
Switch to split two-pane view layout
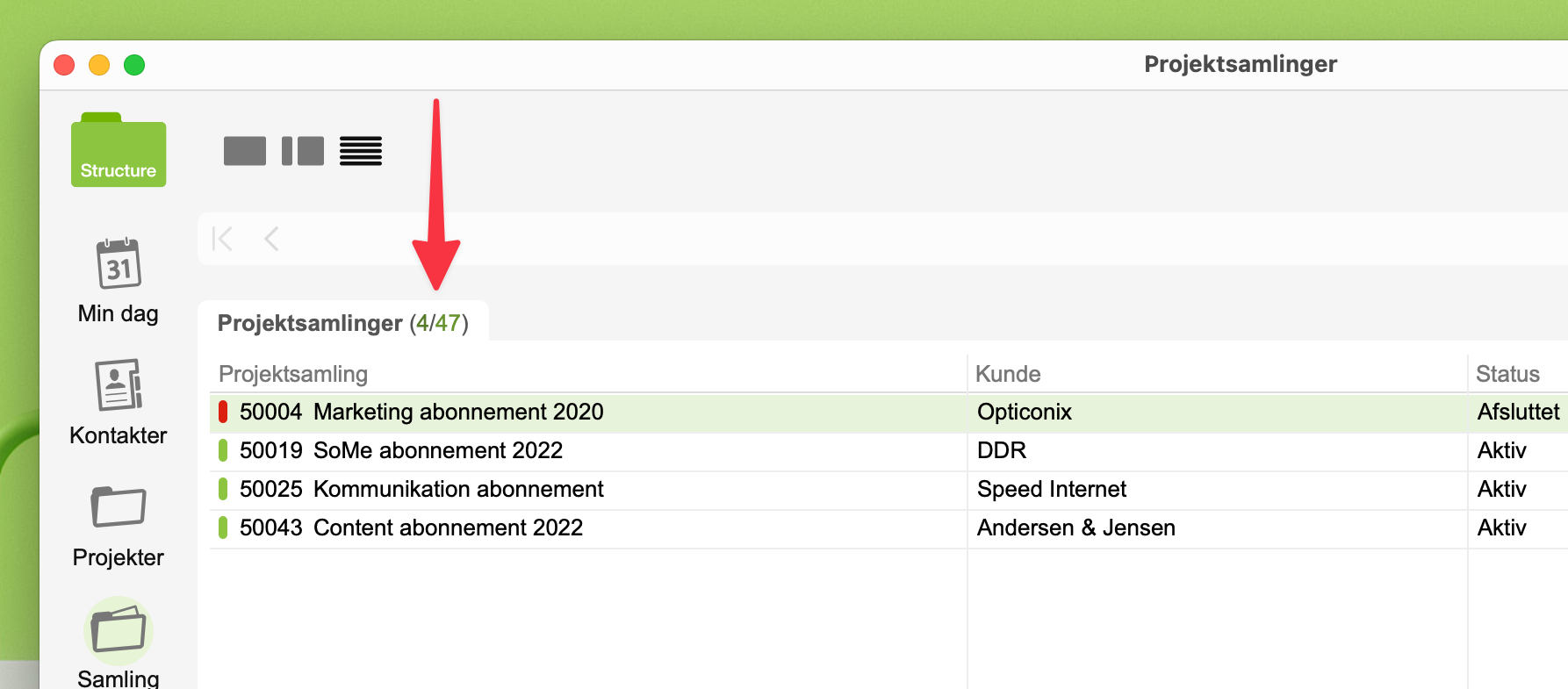click(x=303, y=151)
